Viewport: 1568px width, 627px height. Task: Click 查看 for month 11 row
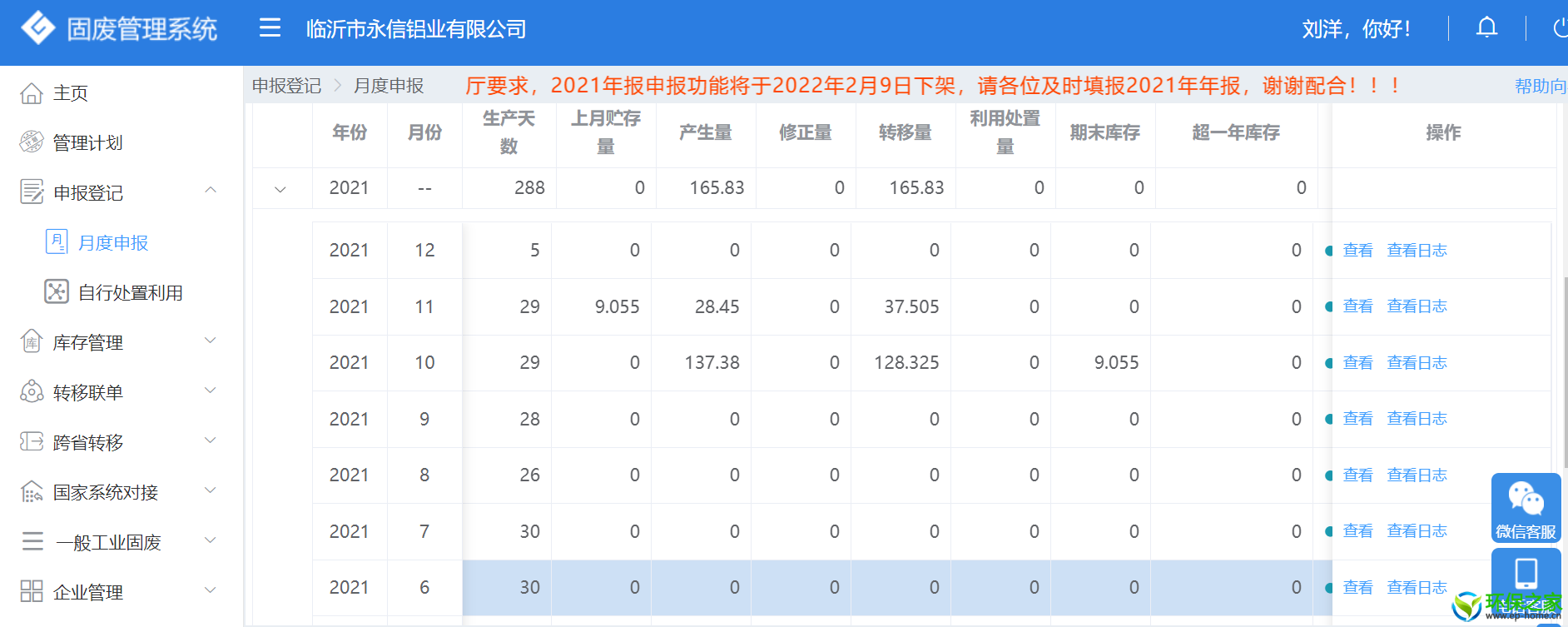[1357, 306]
